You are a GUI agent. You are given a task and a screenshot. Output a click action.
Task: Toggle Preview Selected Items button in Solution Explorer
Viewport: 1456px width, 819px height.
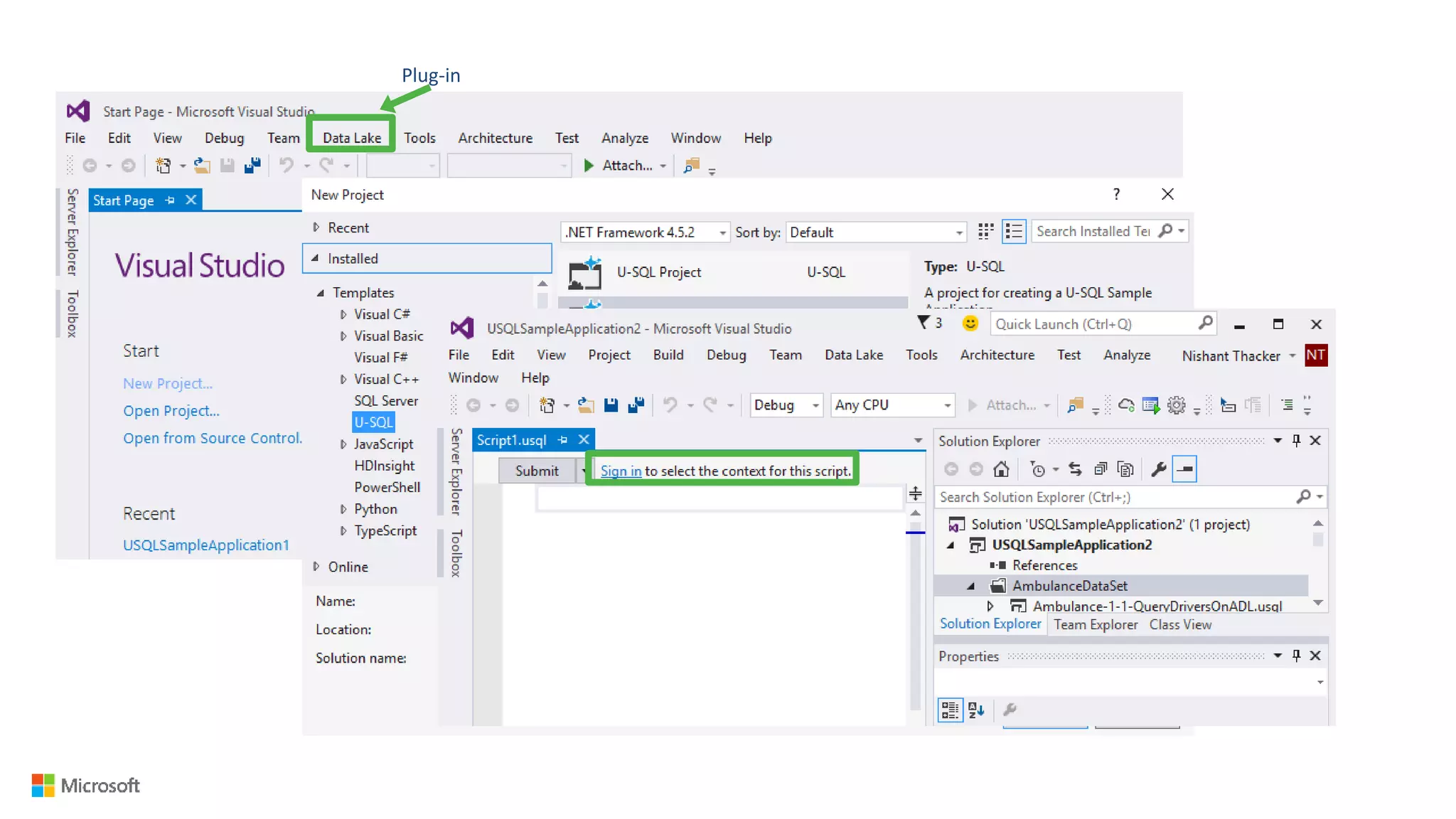click(1184, 469)
